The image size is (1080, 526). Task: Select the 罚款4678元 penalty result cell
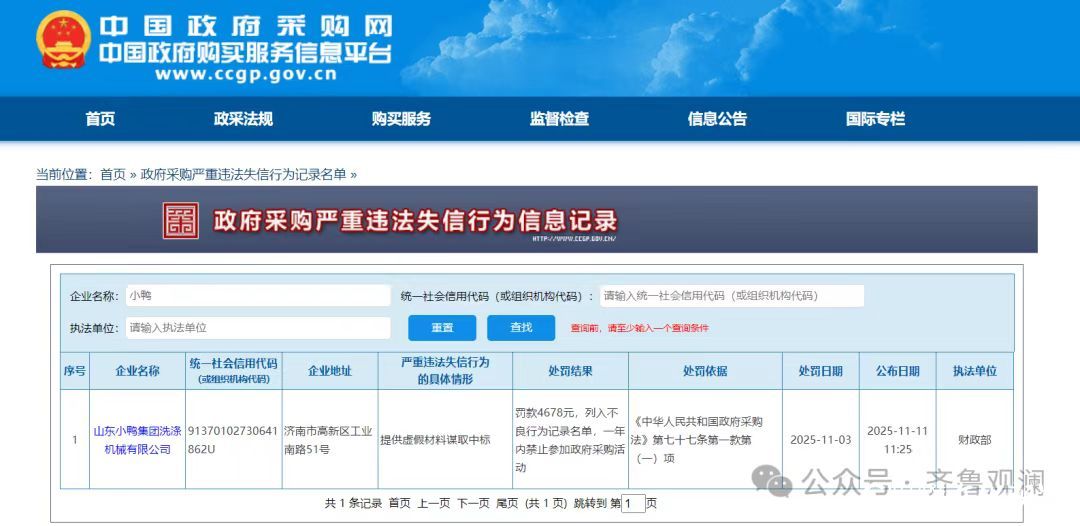570,439
